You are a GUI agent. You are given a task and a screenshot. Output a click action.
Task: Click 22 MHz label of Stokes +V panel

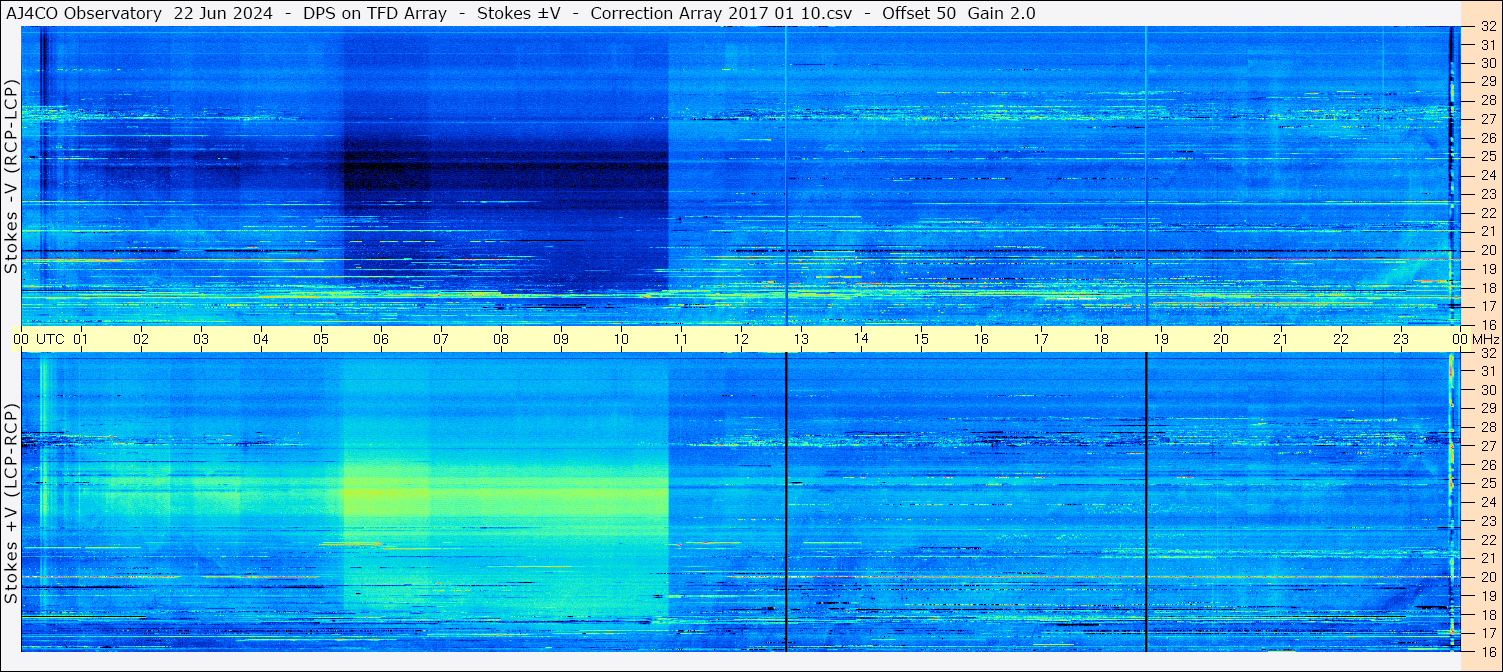point(1488,539)
